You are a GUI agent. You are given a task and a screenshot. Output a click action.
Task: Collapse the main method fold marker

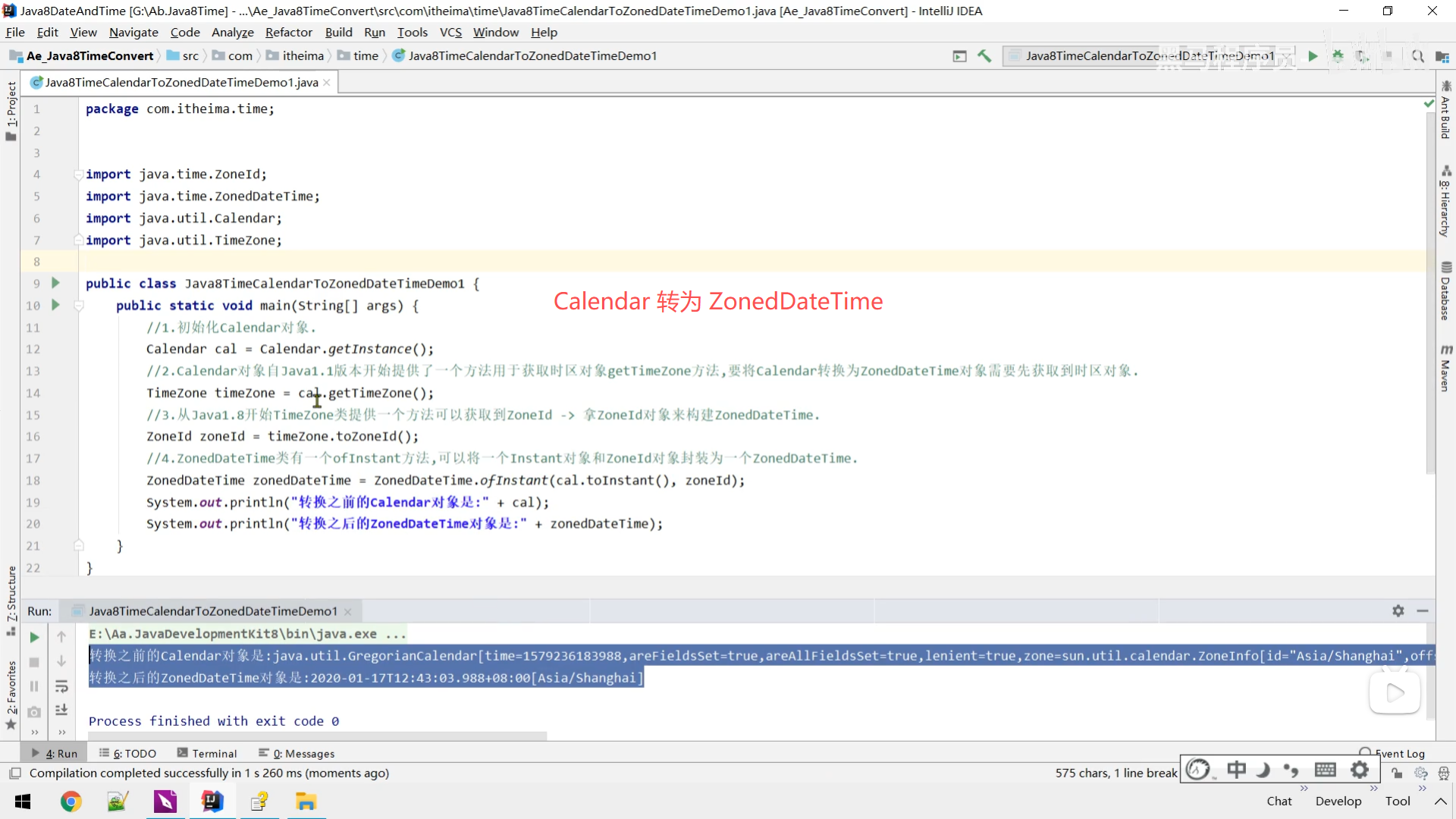coord(78,306)
